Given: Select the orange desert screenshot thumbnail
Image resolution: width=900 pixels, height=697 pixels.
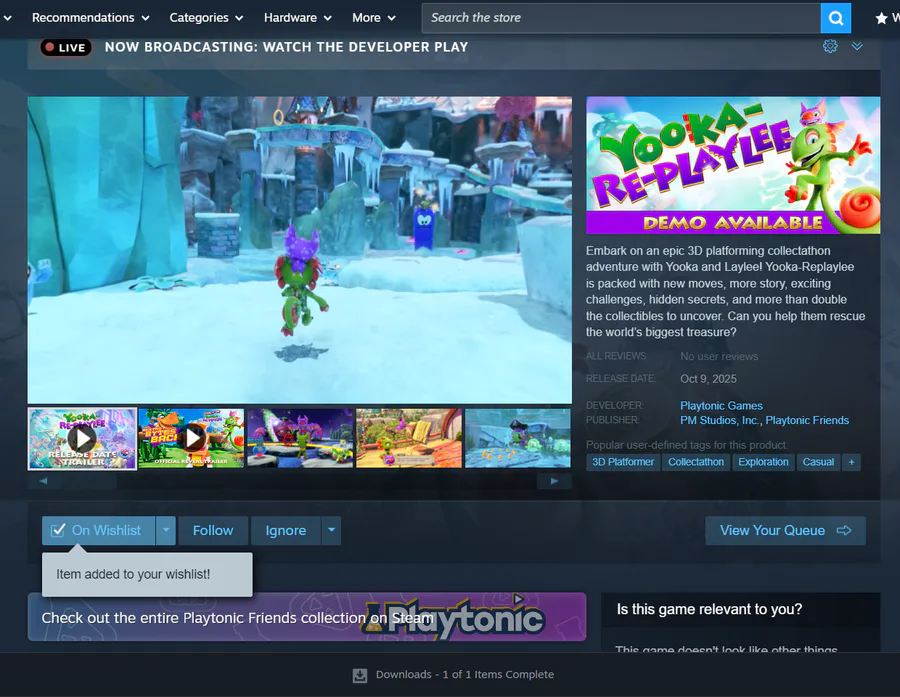Looking at the screenshot, I should 409,439.
